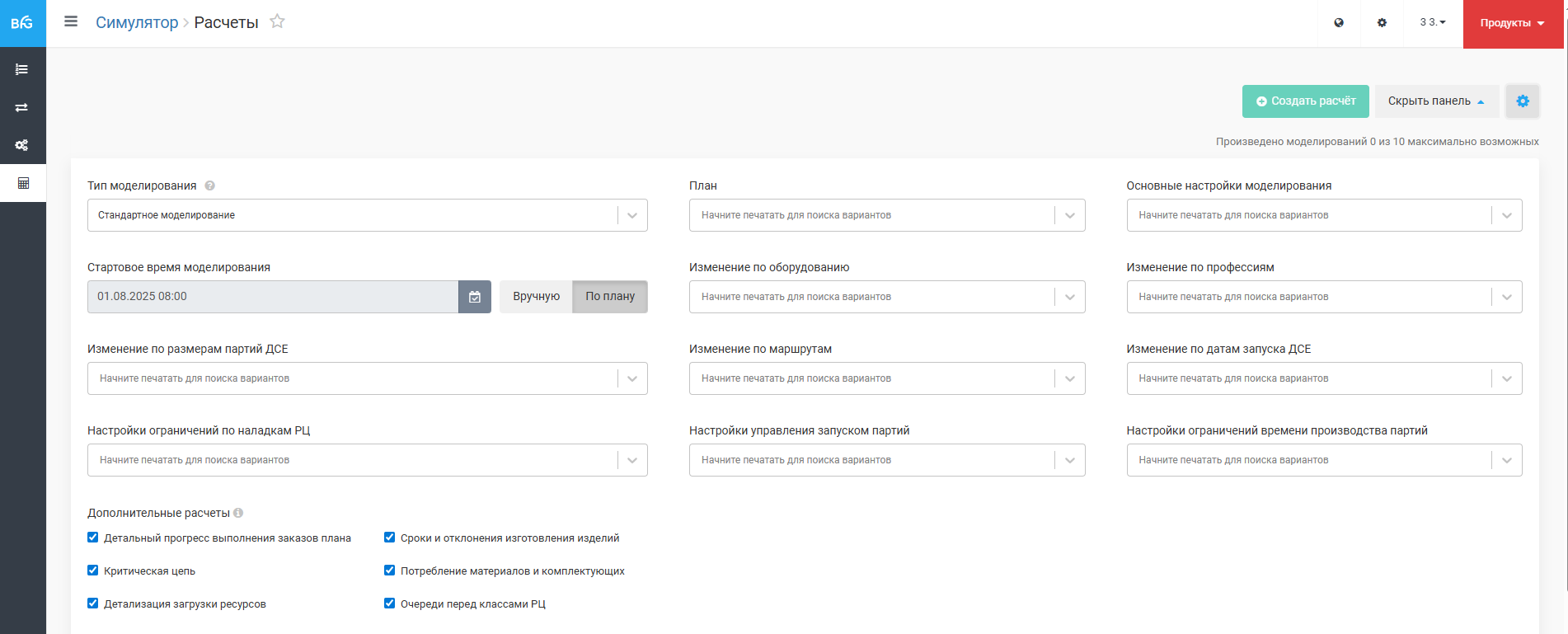Open Изменение по маршрутам dropdown
1568x634 pixels.
[x=887, y=378]
